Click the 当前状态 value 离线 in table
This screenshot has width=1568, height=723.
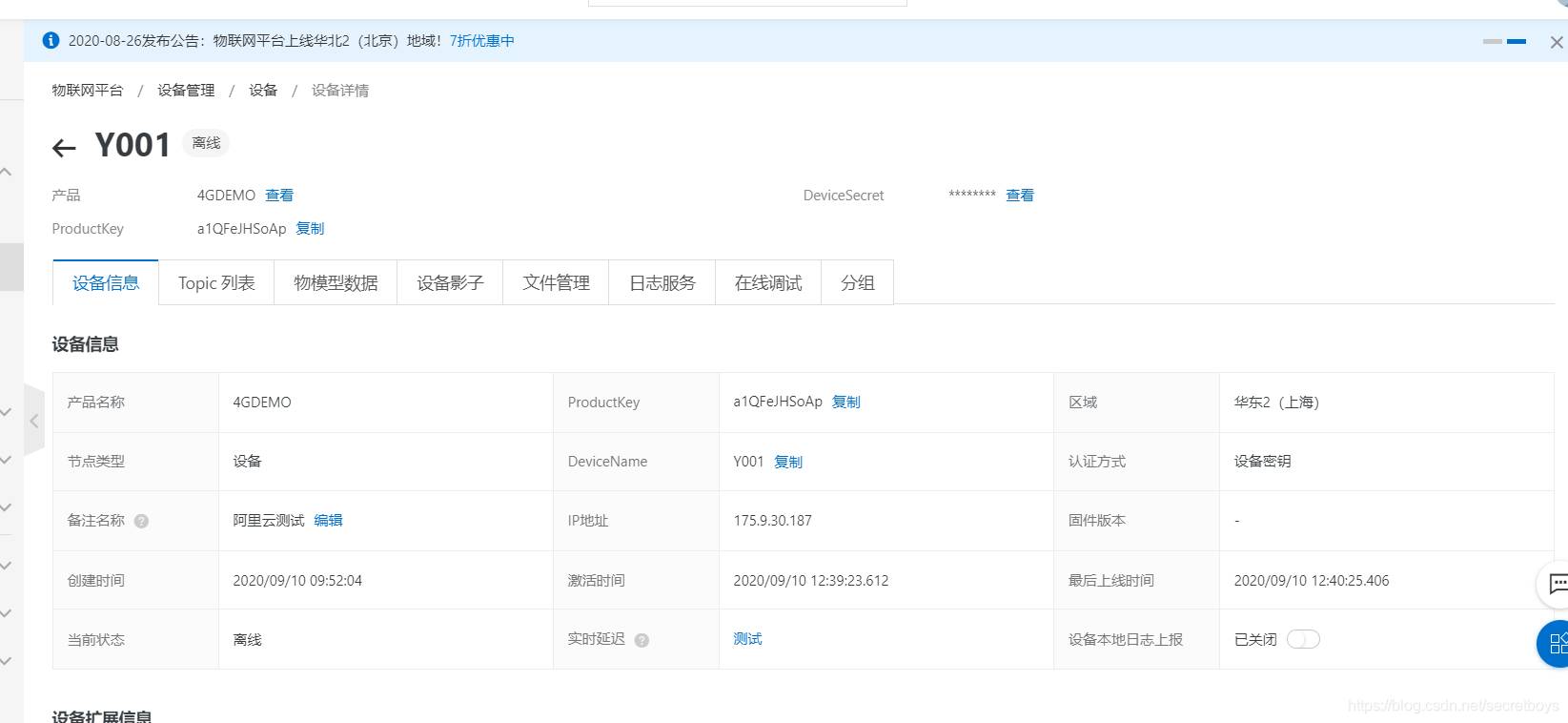pyautogui.click(x=247, y=639)
